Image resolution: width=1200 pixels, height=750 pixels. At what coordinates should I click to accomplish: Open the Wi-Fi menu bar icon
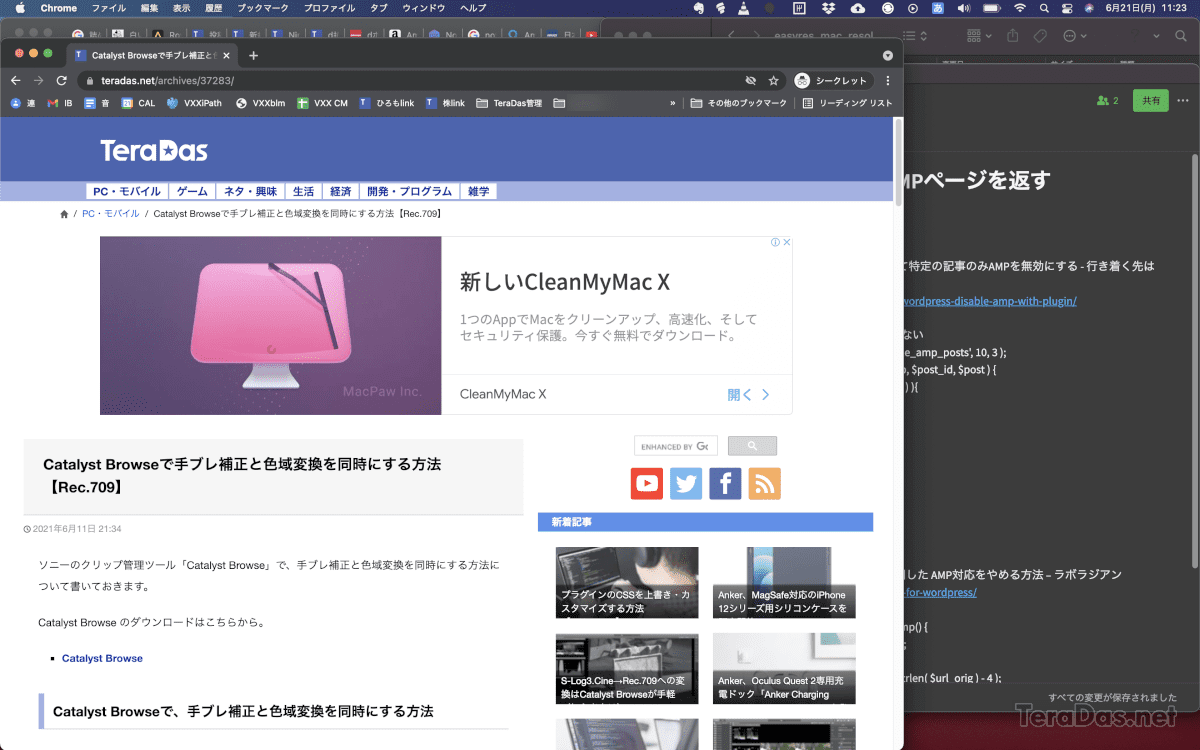point(1019,8)
